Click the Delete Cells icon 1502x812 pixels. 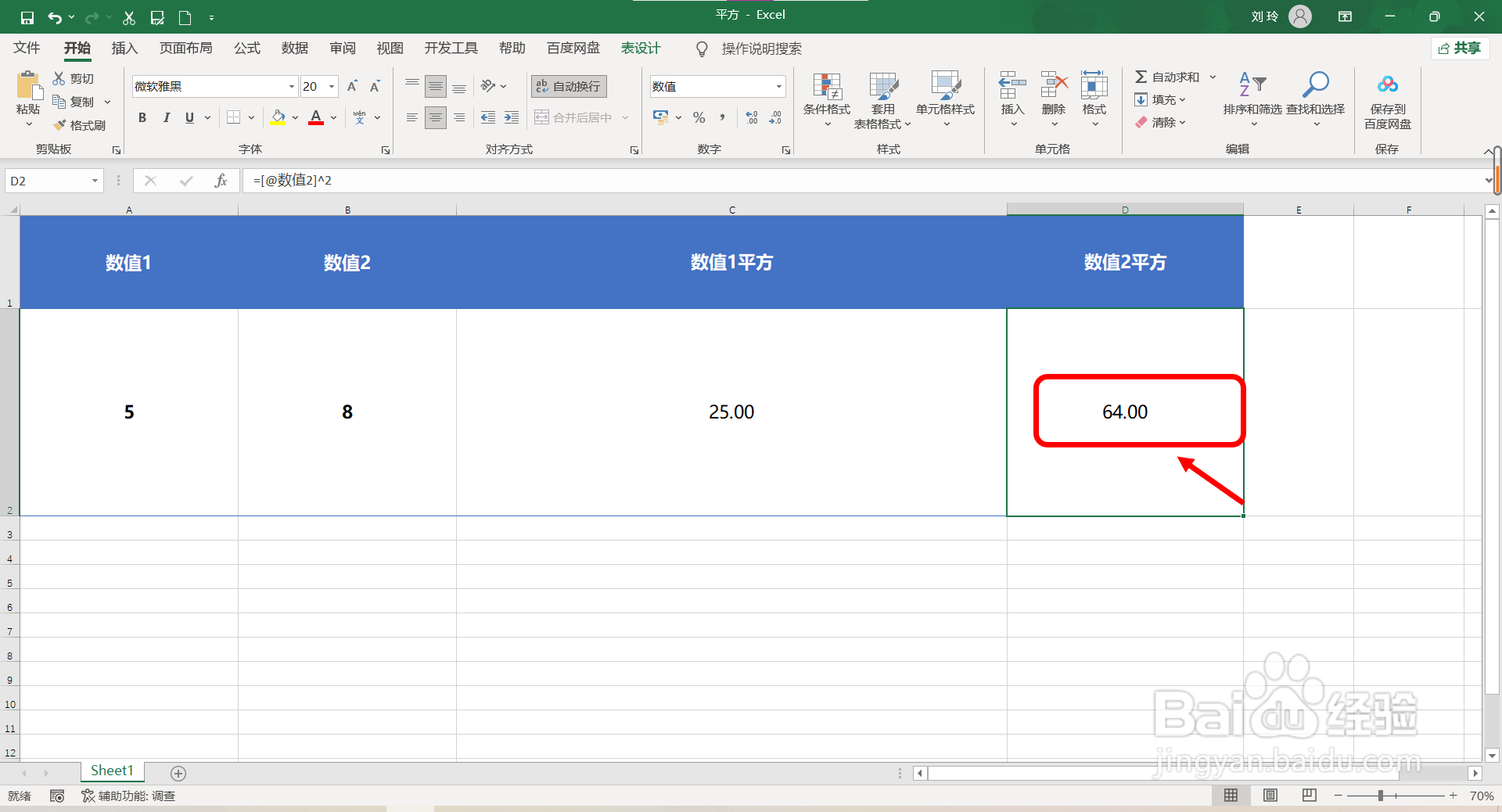click(x=1053, y=99)
